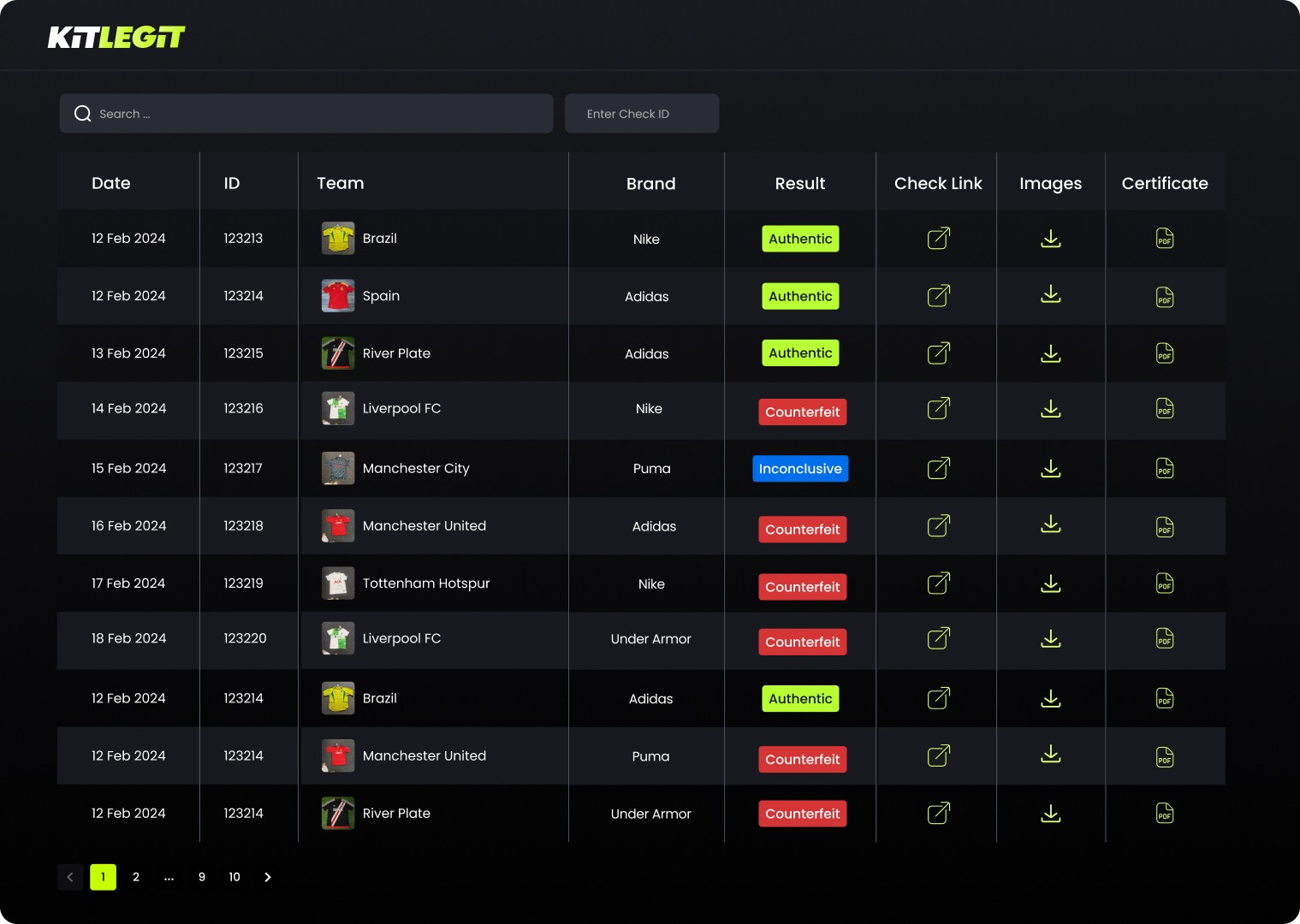This screenshot has height=924, width=1300.
Task: Open PDF certificate for ID 123216
Action: click(1165, 408)
